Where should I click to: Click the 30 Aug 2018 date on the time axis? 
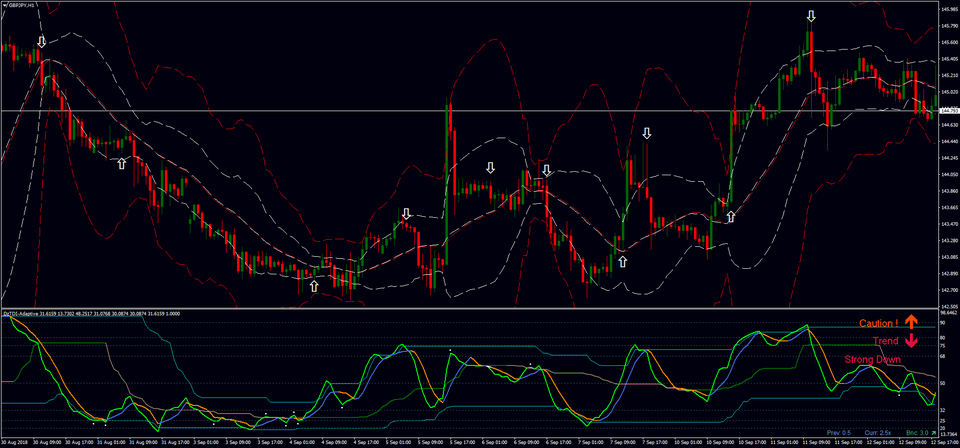16,441
